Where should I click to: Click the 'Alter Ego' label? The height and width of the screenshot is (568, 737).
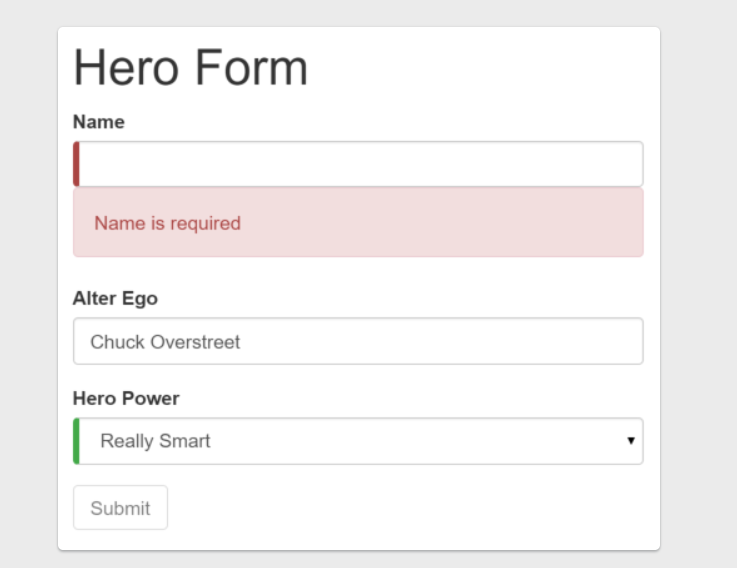pos(115,298)
